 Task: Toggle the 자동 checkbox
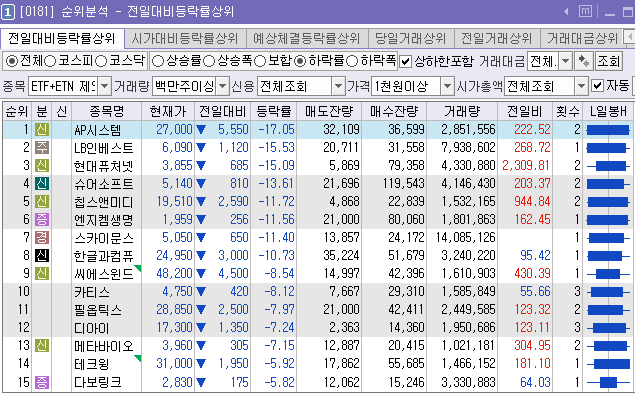(597, 85)
